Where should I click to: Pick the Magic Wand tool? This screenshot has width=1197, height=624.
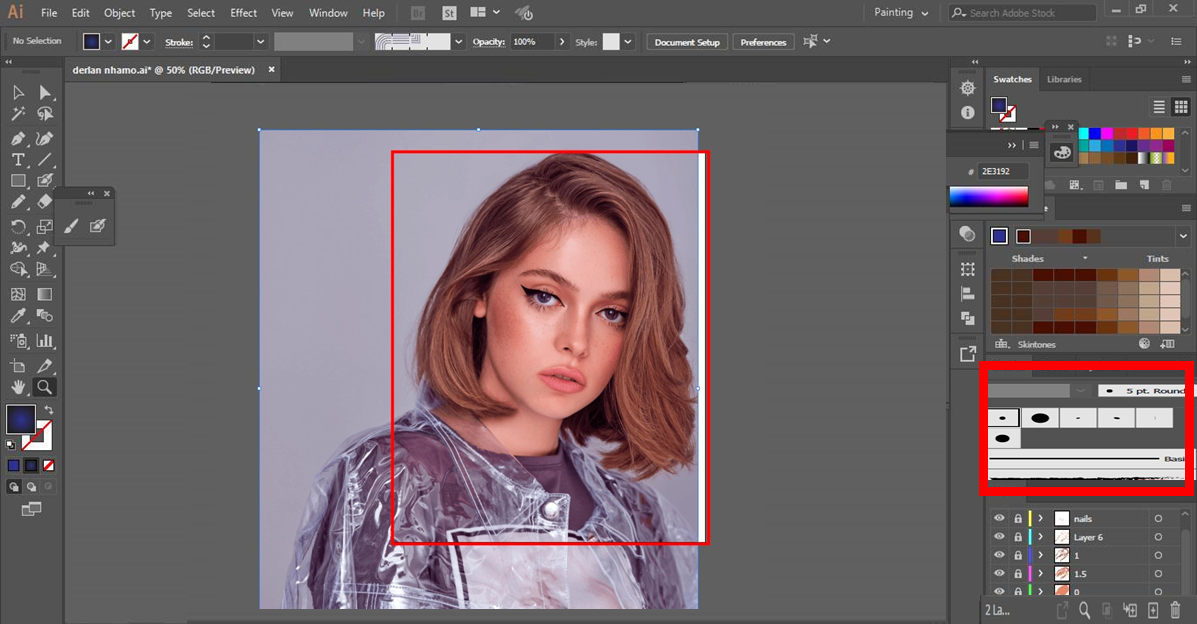pyautogui.click(x=18, y=114)
